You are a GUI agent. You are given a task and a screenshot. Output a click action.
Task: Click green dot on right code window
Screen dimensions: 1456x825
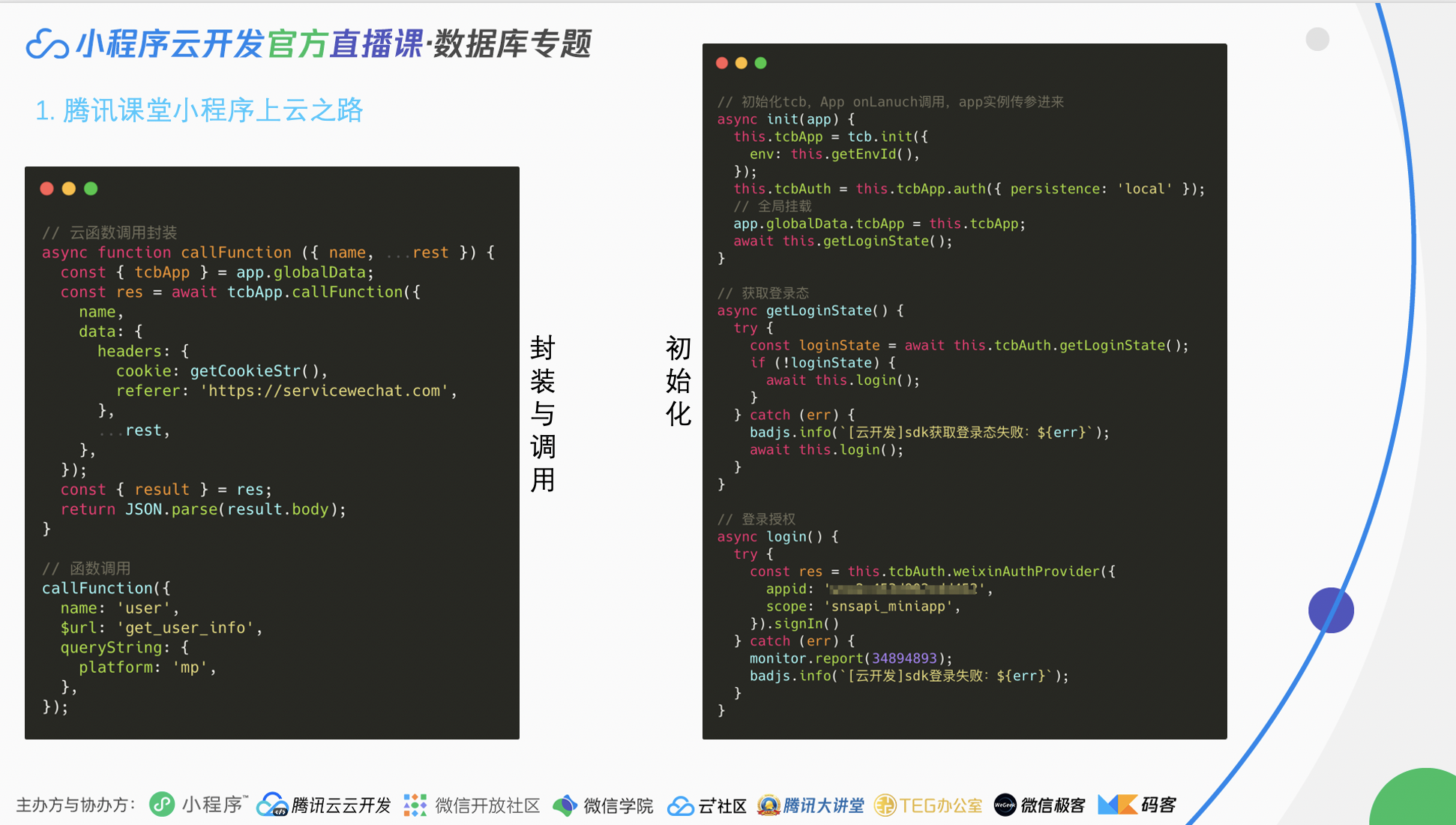(761, 63)
